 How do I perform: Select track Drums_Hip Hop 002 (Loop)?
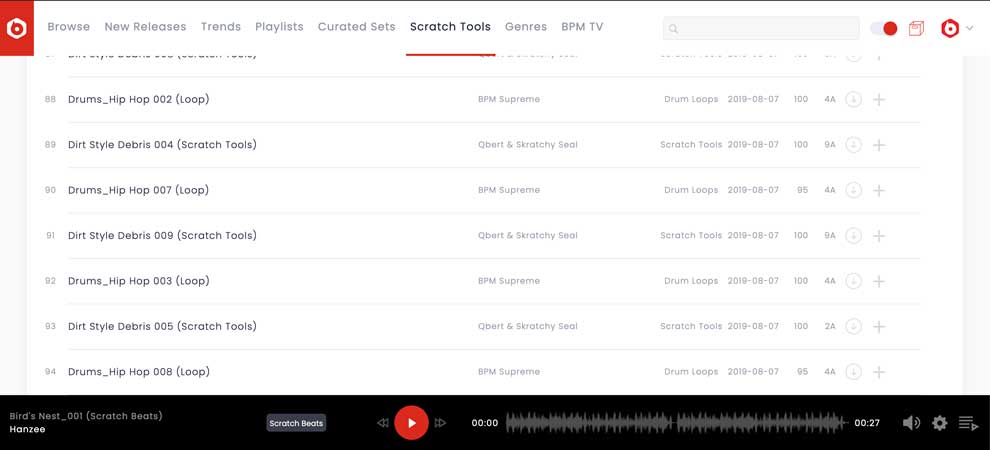[x=138, y=100]
